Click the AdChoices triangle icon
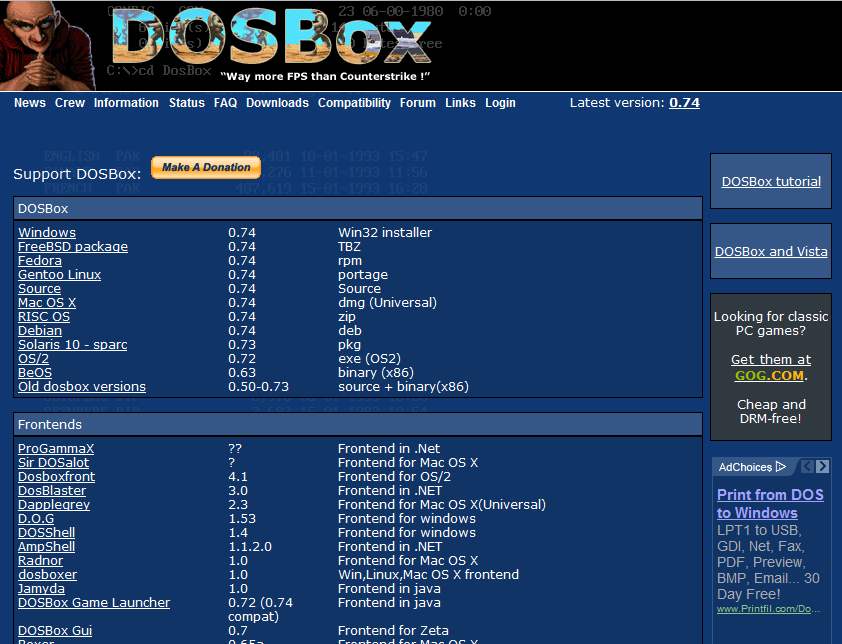This screenshot has width=842, height=644. pos(781,467)
